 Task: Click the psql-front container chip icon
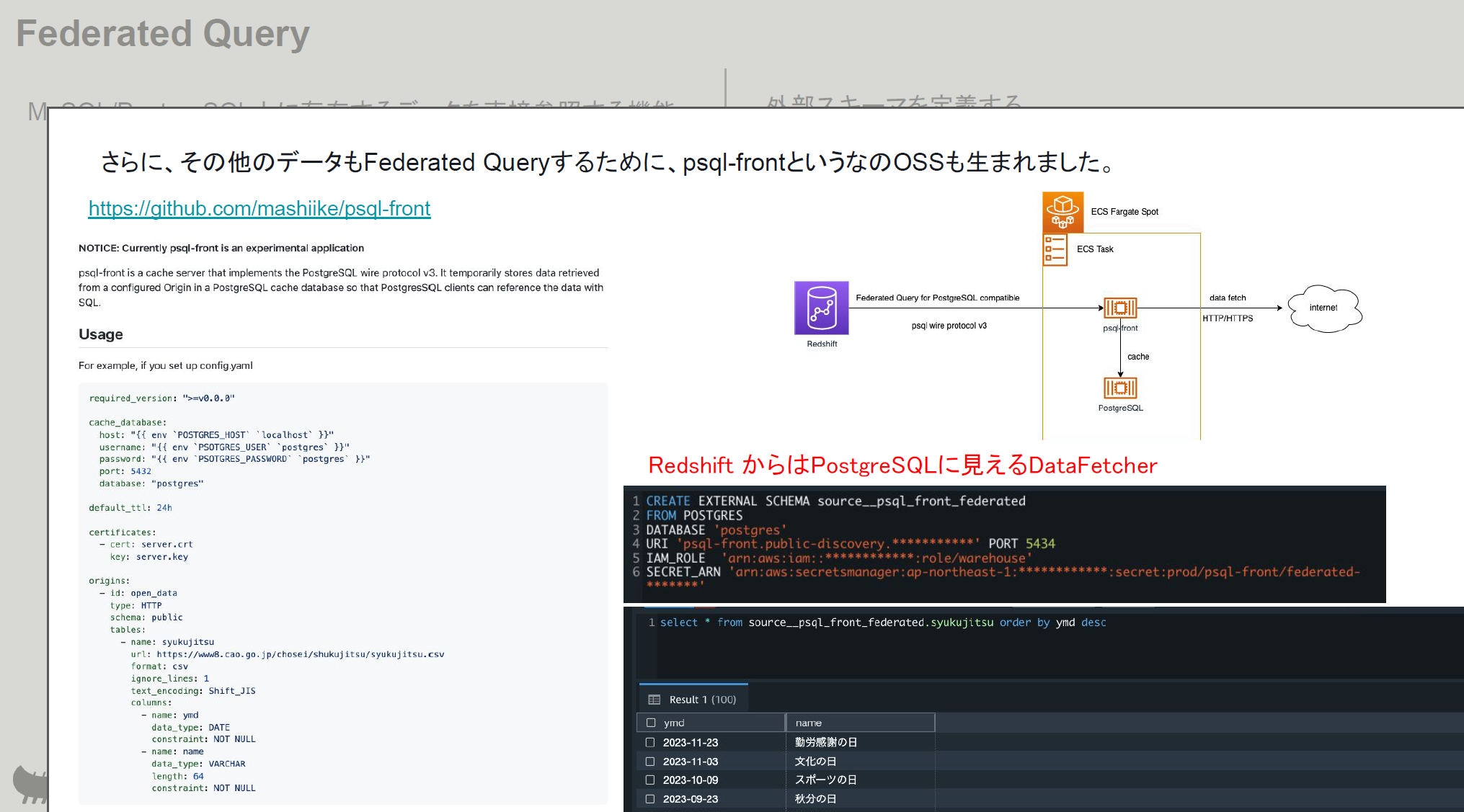[1120, 308]
